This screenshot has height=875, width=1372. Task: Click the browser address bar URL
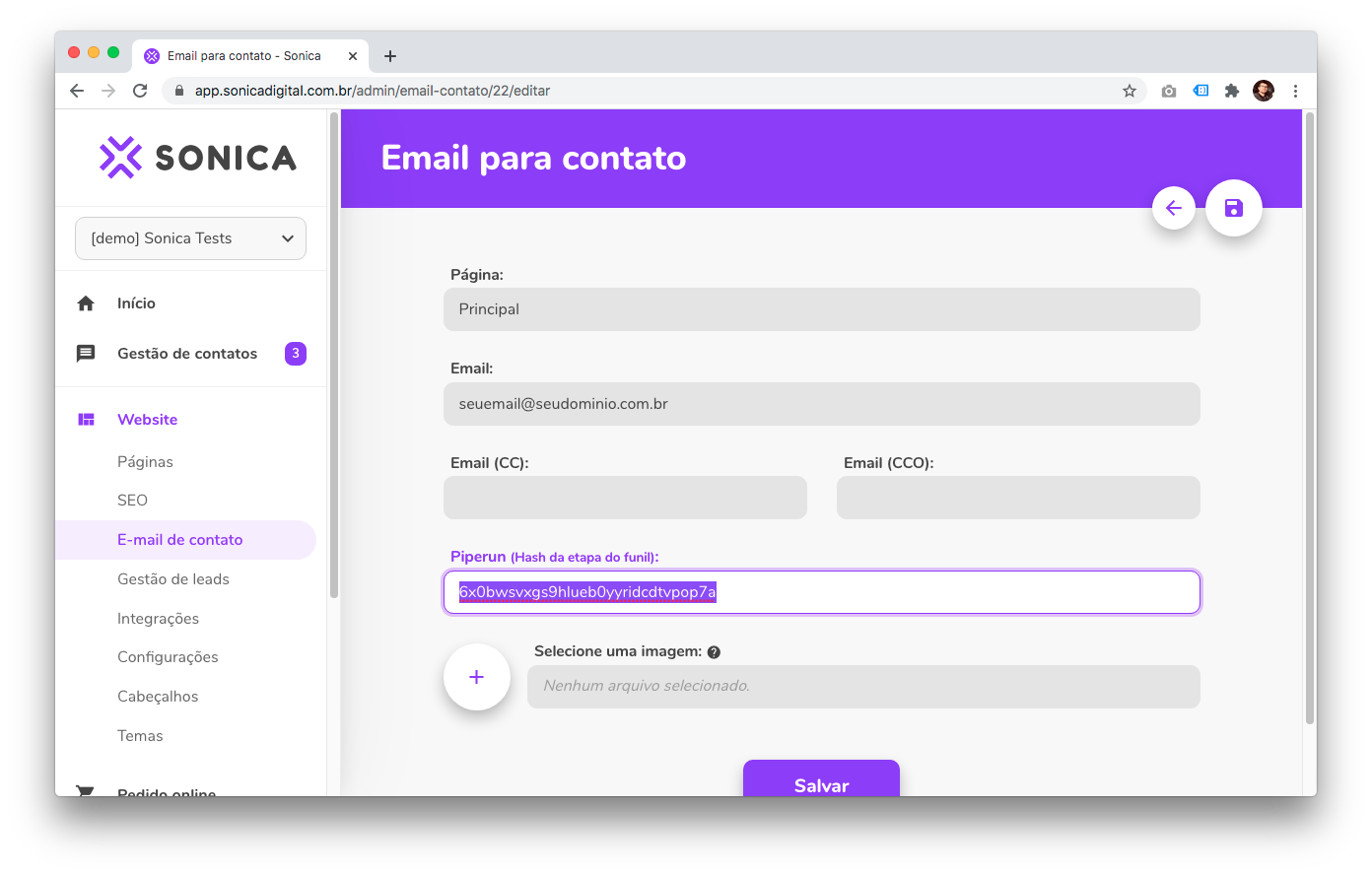(373, 91)
